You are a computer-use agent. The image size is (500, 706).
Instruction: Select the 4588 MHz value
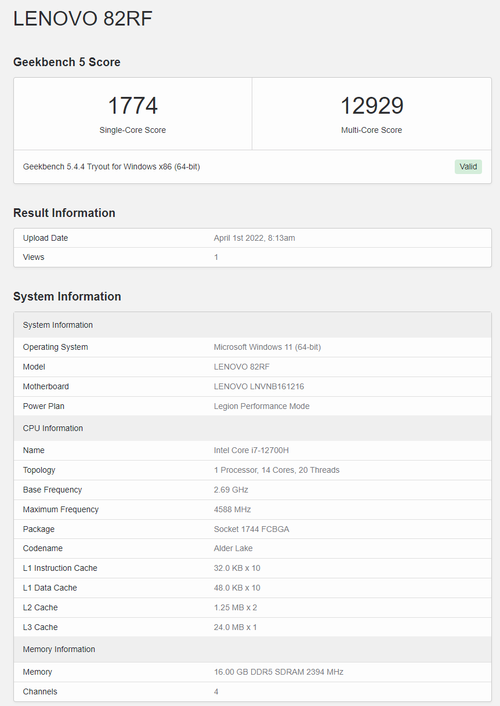coord(232,509)
